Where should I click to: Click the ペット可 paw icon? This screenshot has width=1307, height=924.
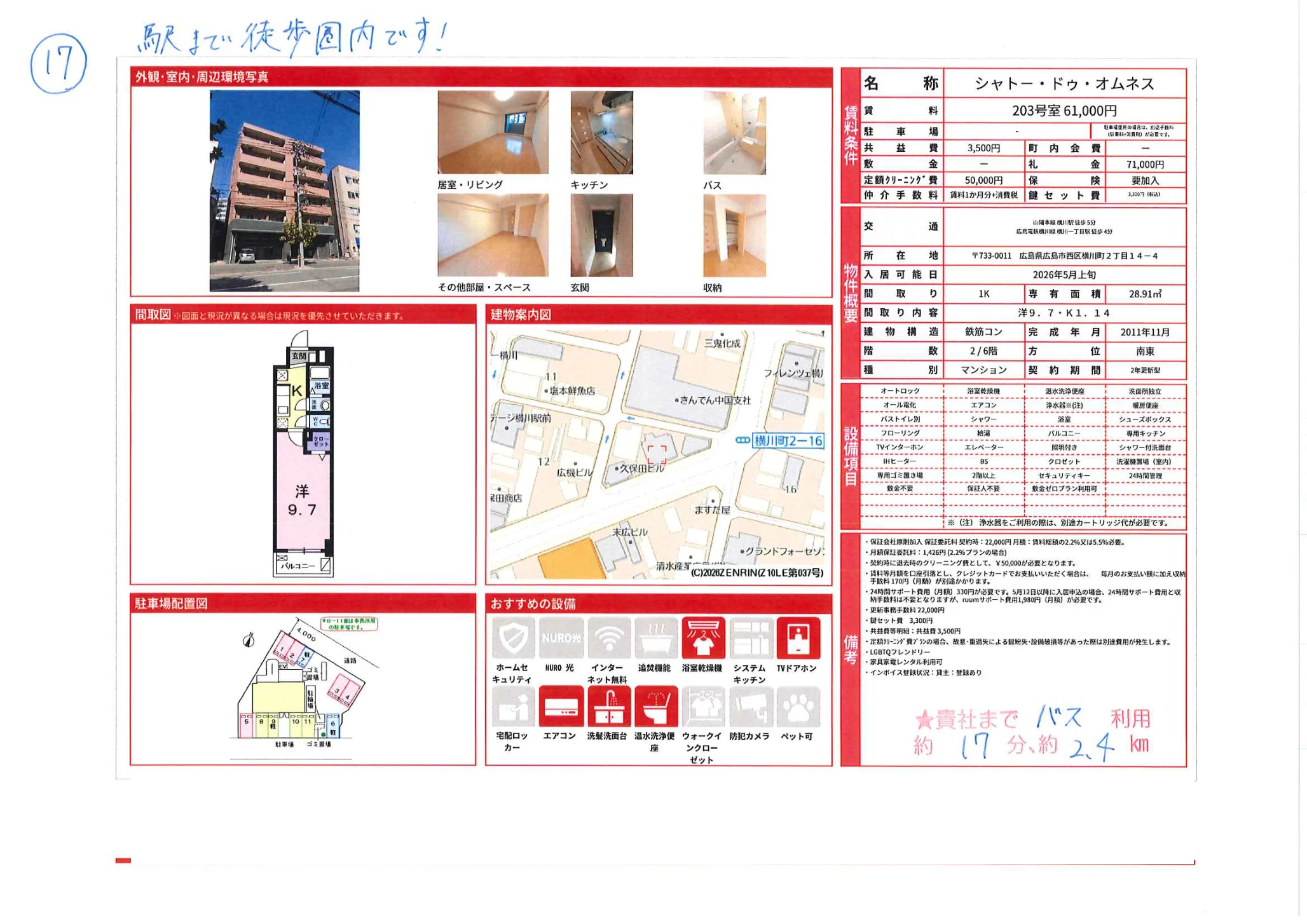(x=798, y=706)
